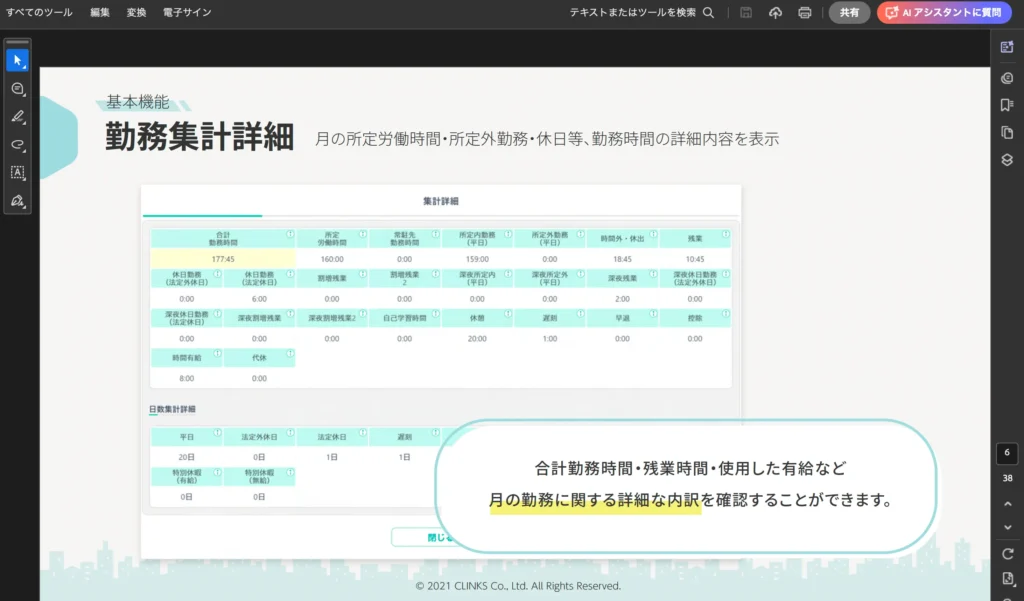Image resolution: width=1024 pixels, height=601 pixels.
Task: Click the 共有 share button
Action: (849, 13)
